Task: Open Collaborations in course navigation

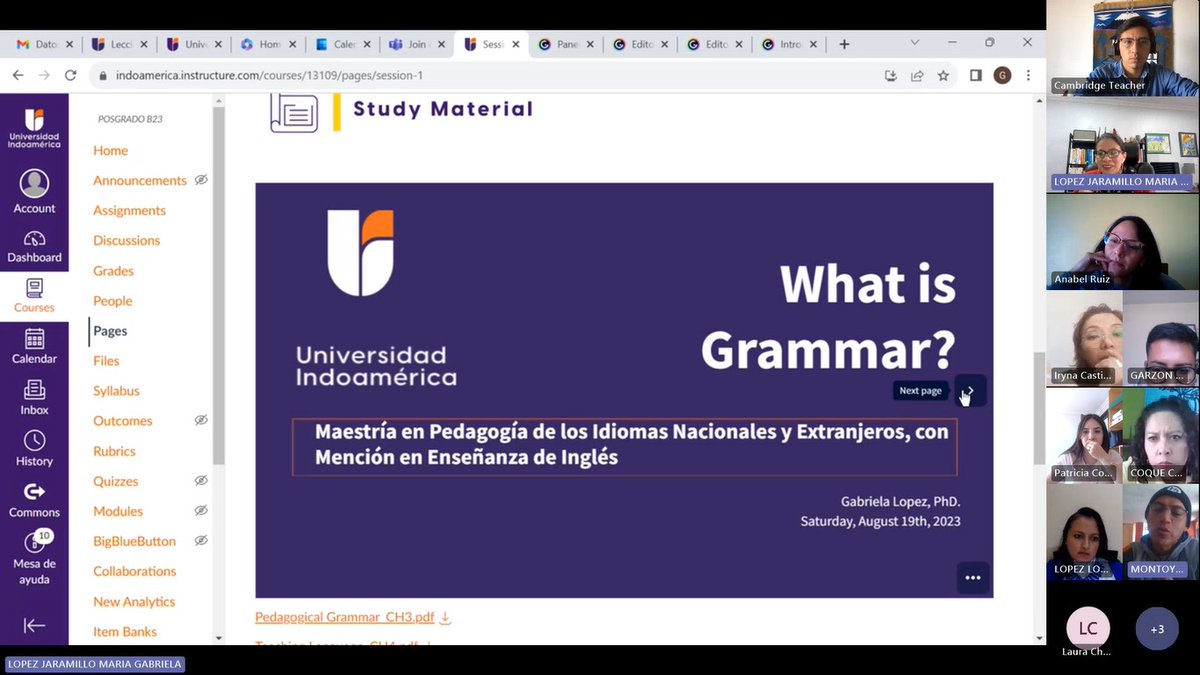Action: (x=134, y=570)
